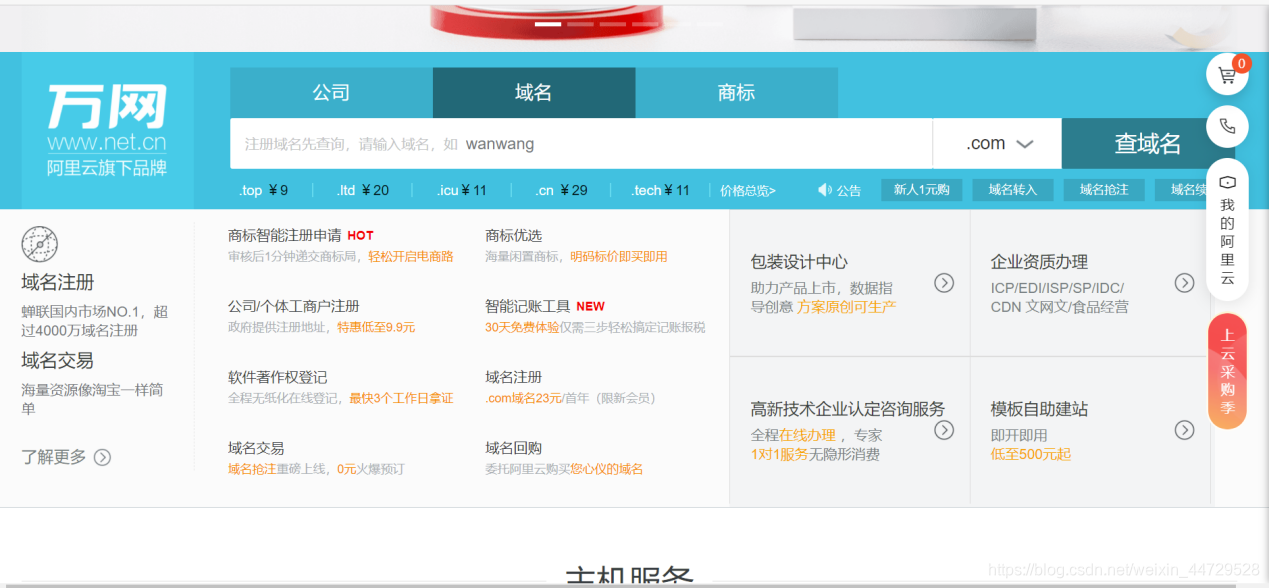Click the 低至500元起 orange text

[x=1031, y=454]
